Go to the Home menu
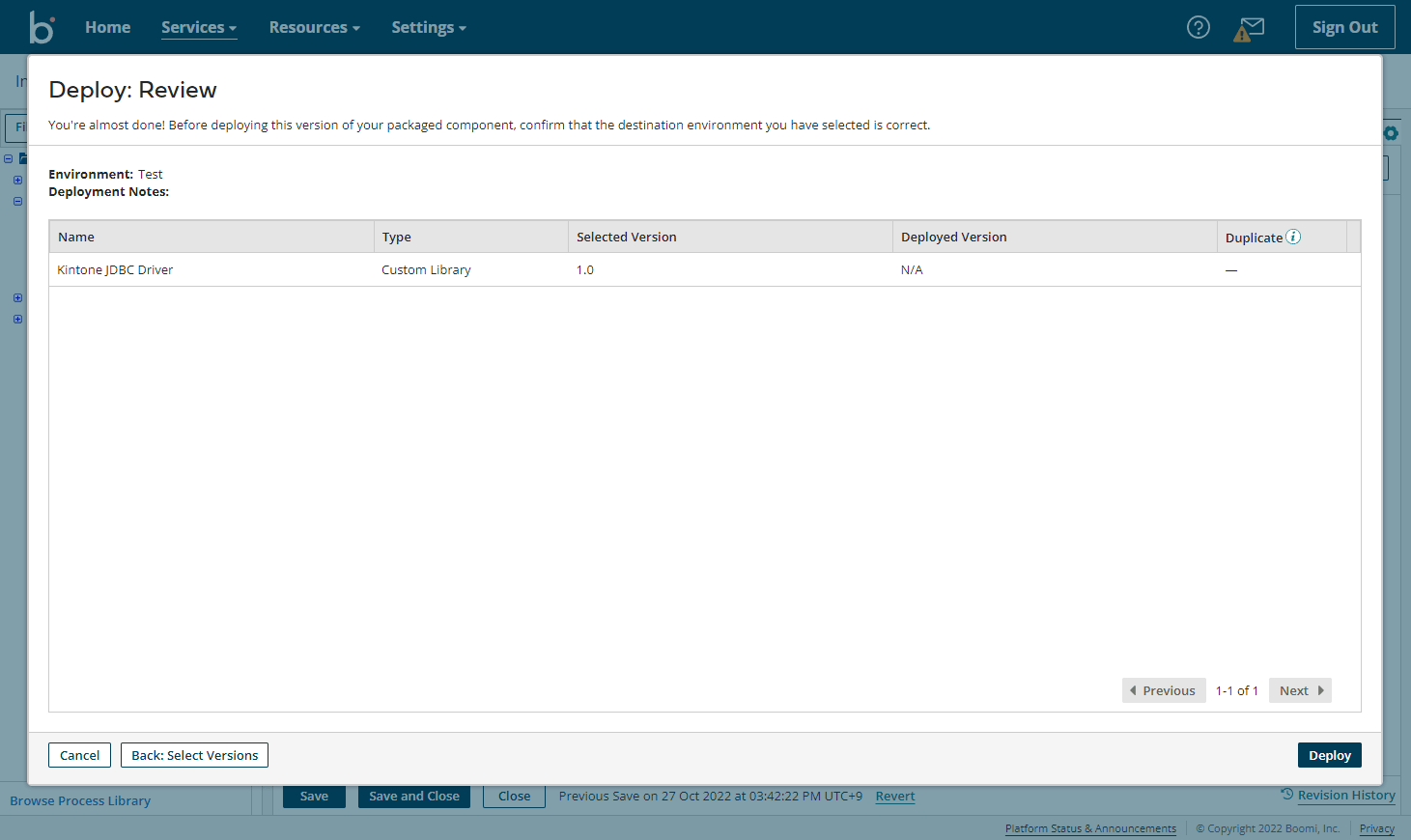The width and height of the screenshot is (1411, 840). (x=107, y=27)
